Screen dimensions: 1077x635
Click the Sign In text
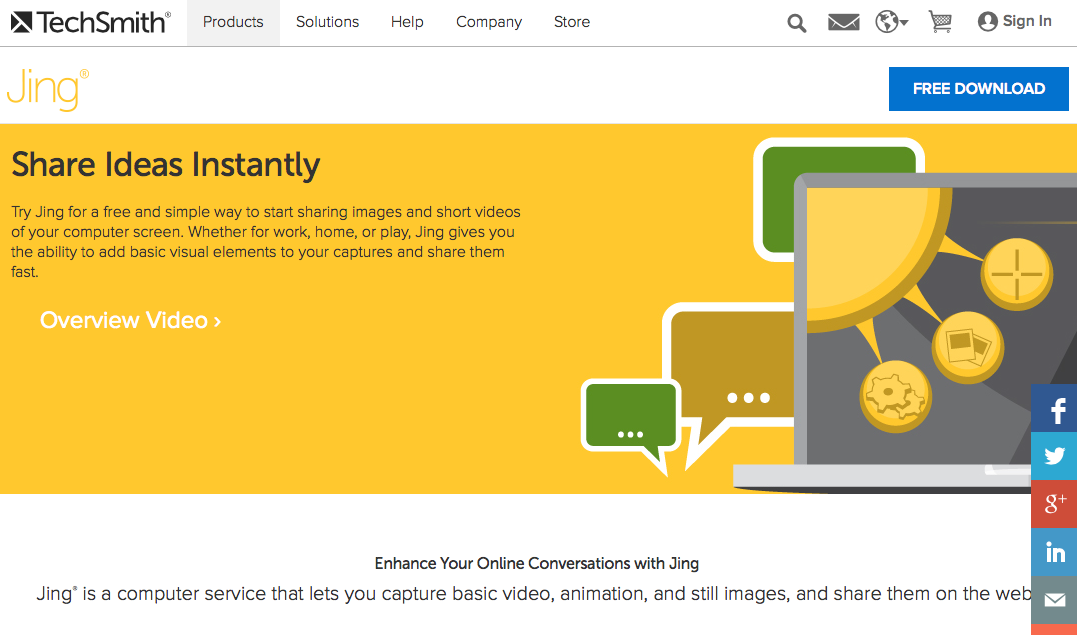tap(1027, 21)
